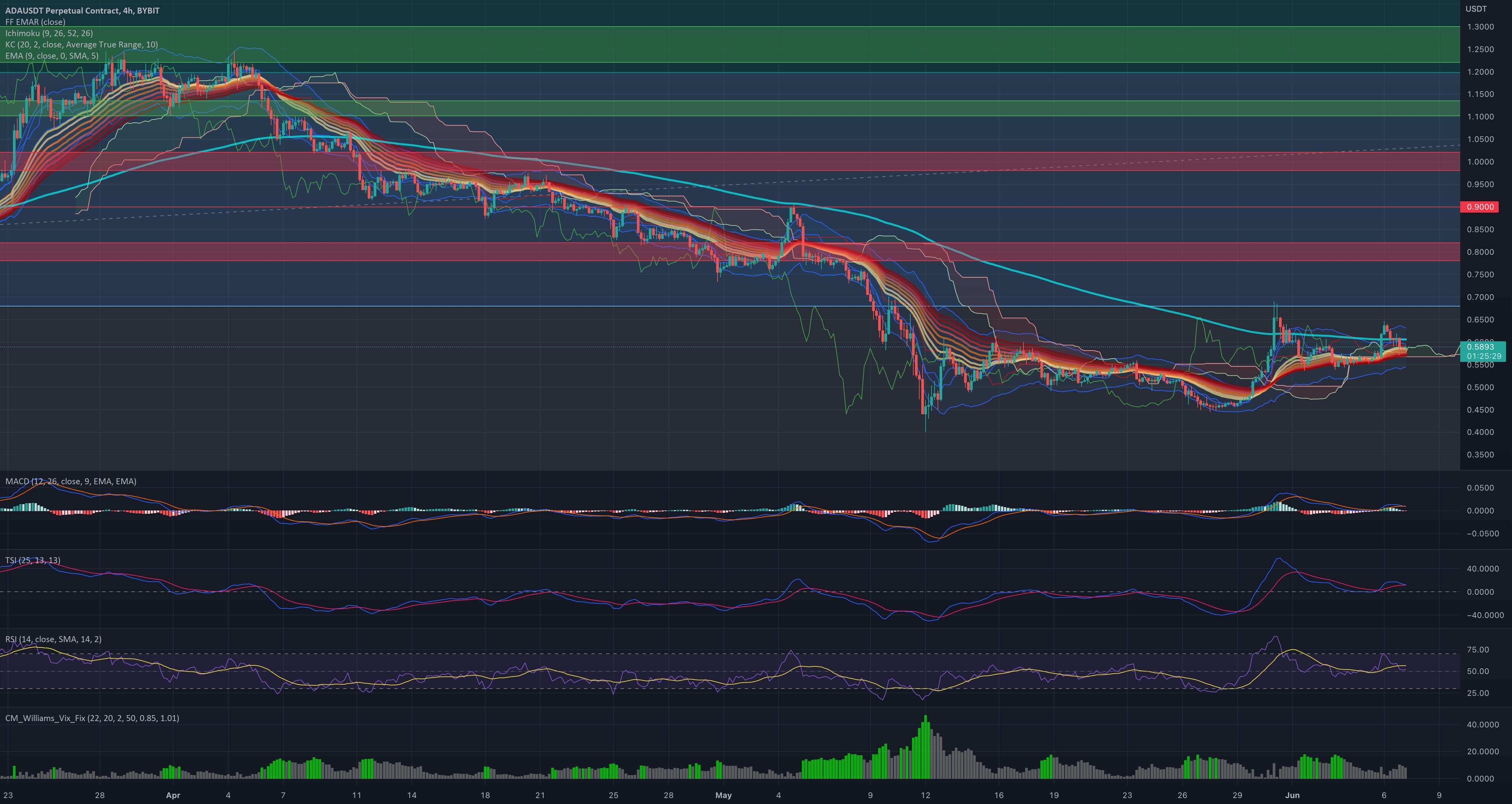Click the 0.3500 price axis label

coord(1480,455)
